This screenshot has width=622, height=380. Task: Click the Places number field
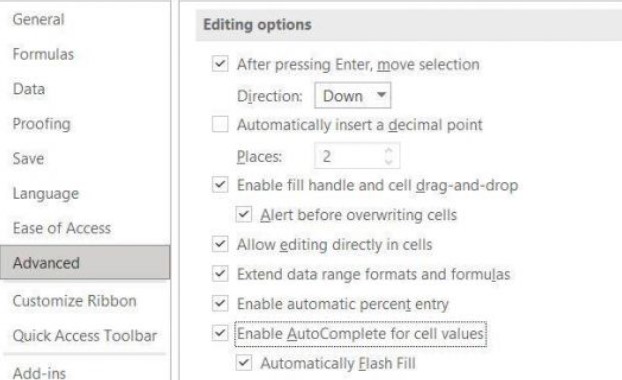(357, 156)
